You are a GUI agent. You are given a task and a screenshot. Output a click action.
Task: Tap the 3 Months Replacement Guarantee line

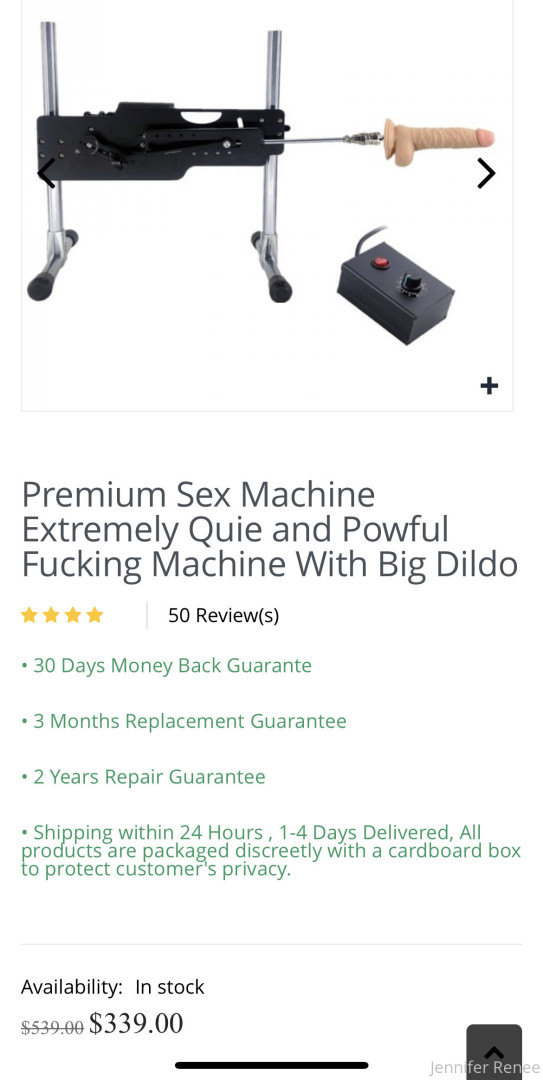click(183, 721)
